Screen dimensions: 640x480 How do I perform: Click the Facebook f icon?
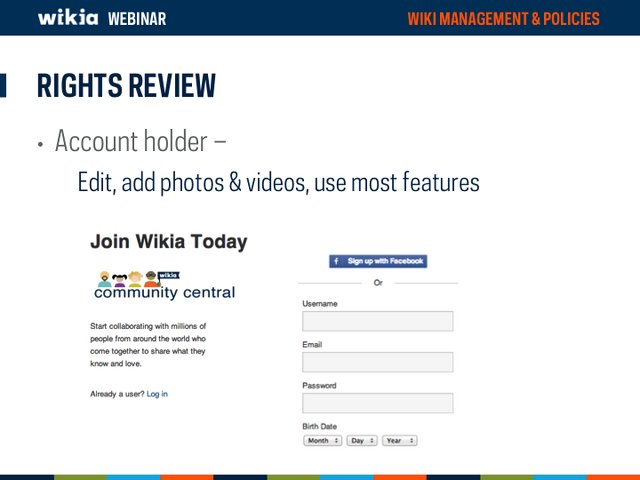pyautogui.click(x=336, y=261)
